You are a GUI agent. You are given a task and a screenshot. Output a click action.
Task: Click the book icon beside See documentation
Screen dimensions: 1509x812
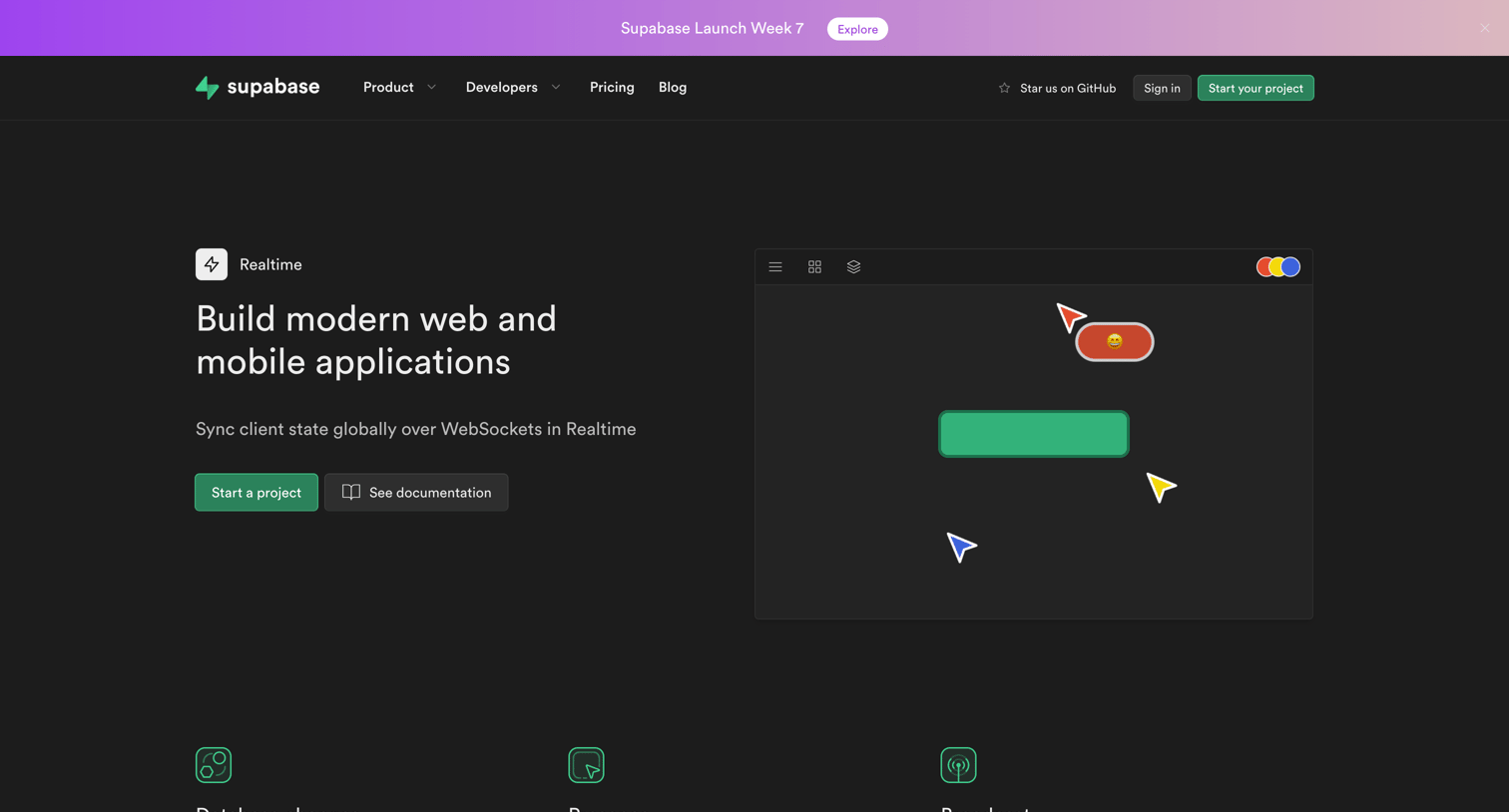click(x=351, y=492)
